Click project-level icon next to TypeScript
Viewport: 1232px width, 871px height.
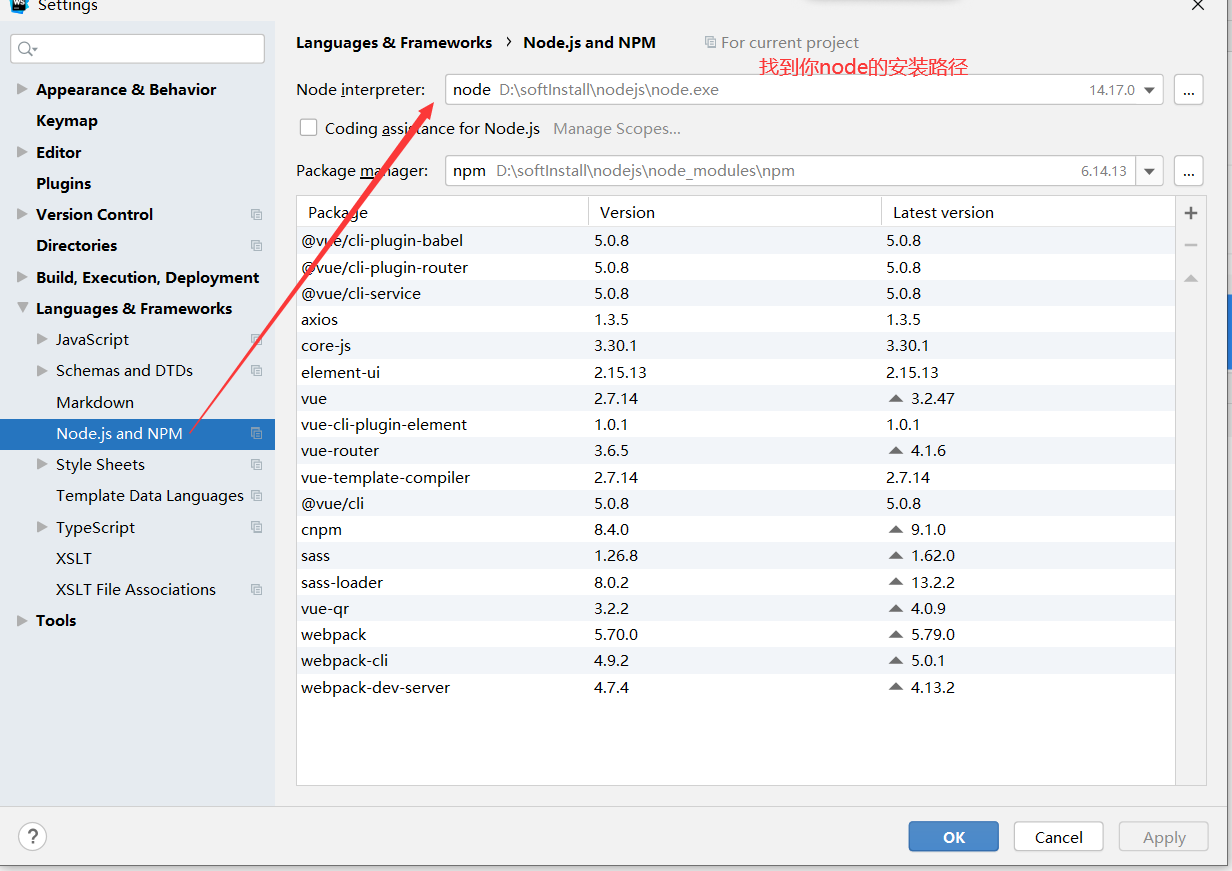(256, 527)
